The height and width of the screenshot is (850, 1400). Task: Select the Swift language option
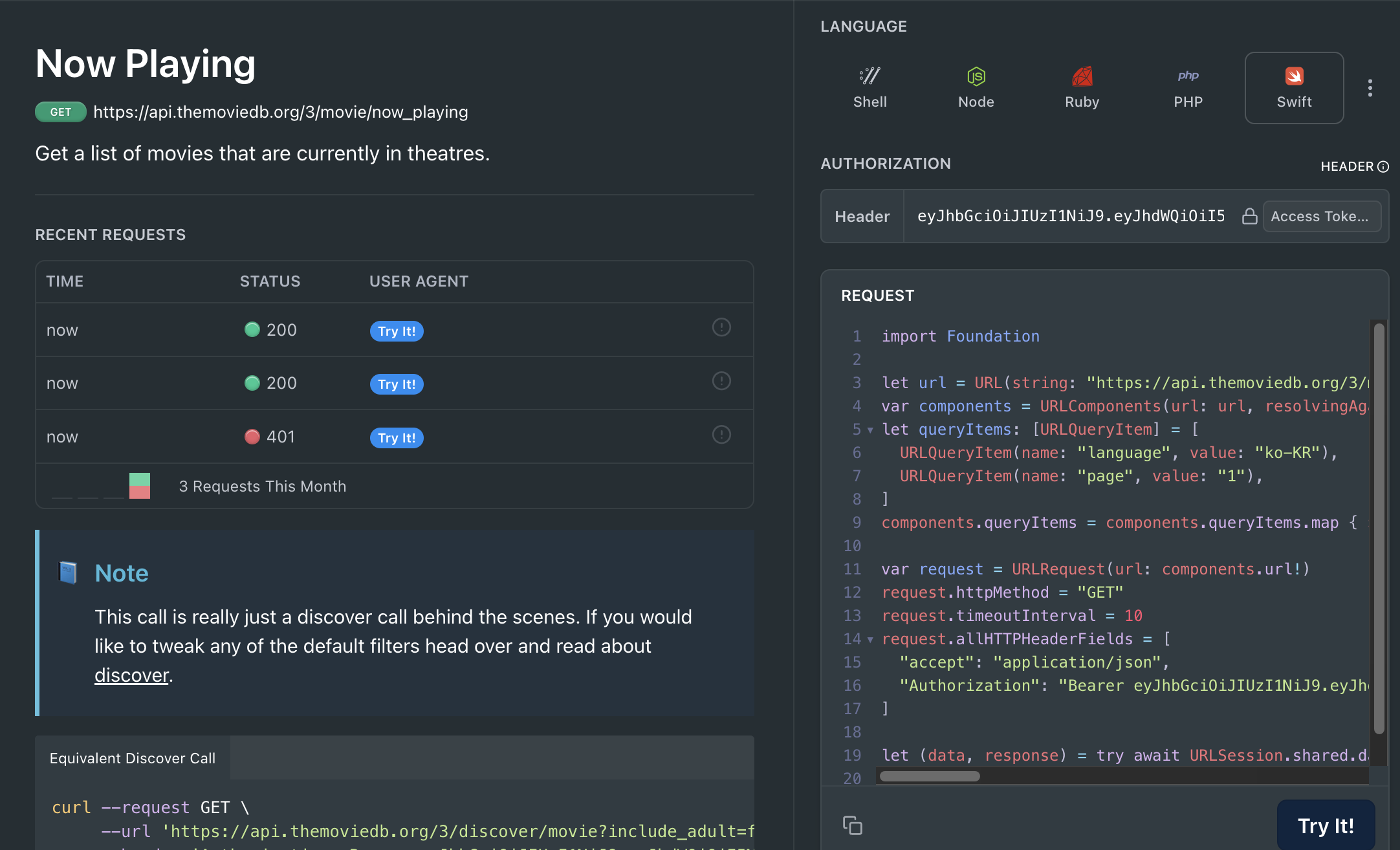[x=1294, y=88]
